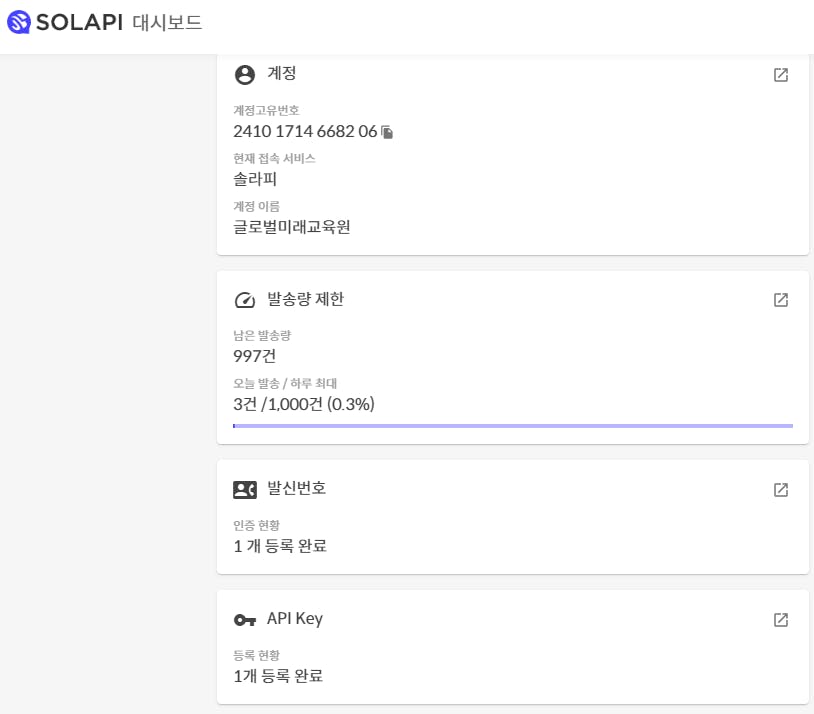Open API Key external link icon

[781, 620]
